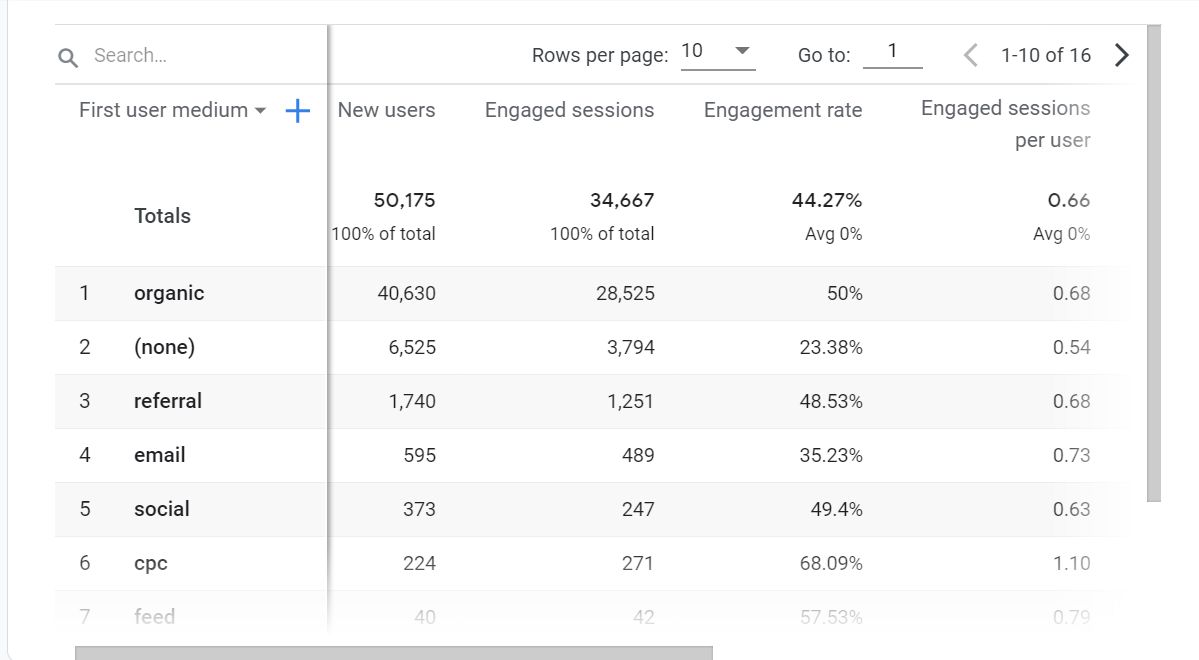This screenshot has width=1199, height=660.
Task: Select the (none) medium row
Action: 164,348
